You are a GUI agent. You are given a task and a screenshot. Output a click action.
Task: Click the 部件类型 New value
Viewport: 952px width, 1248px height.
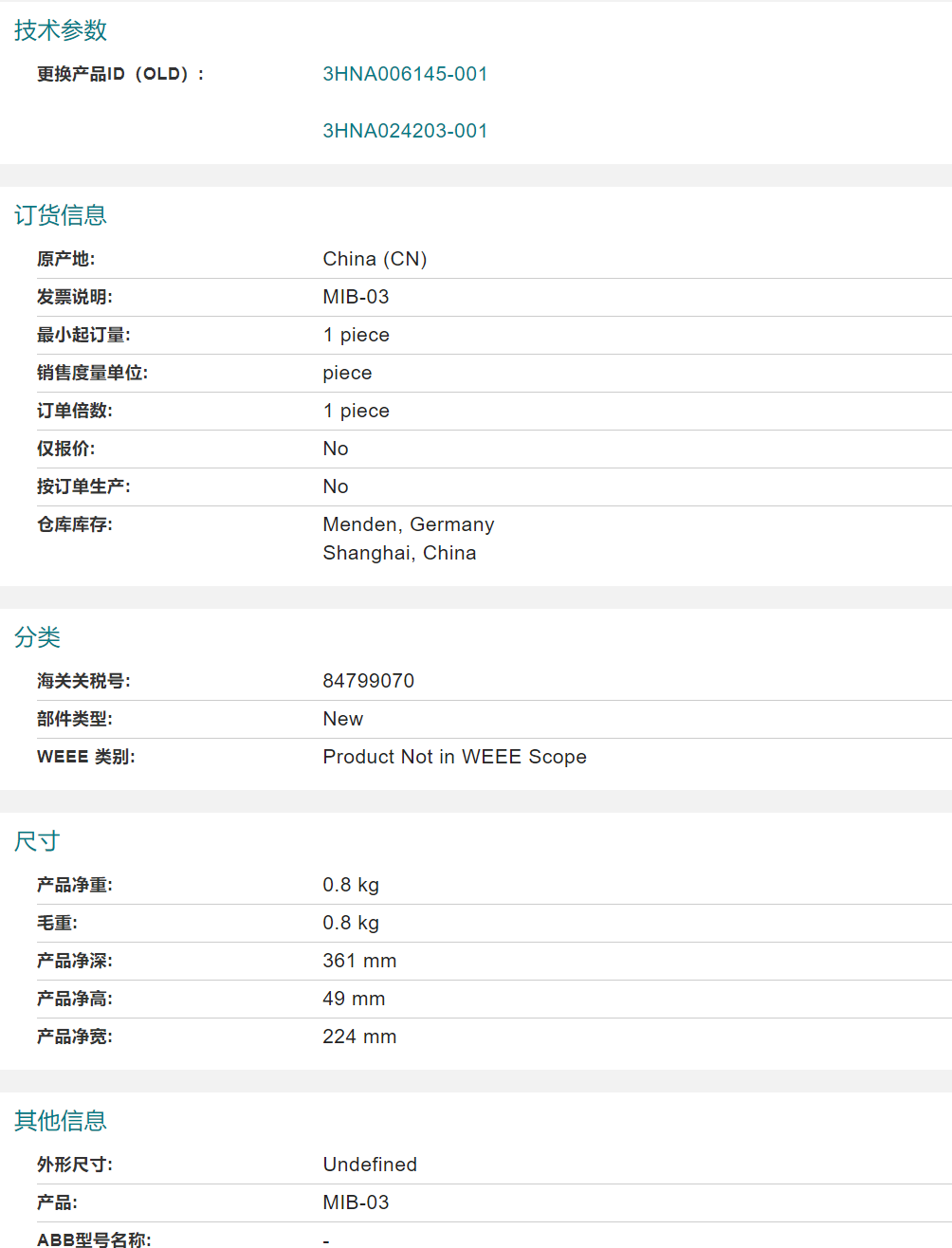coord(342,719)
